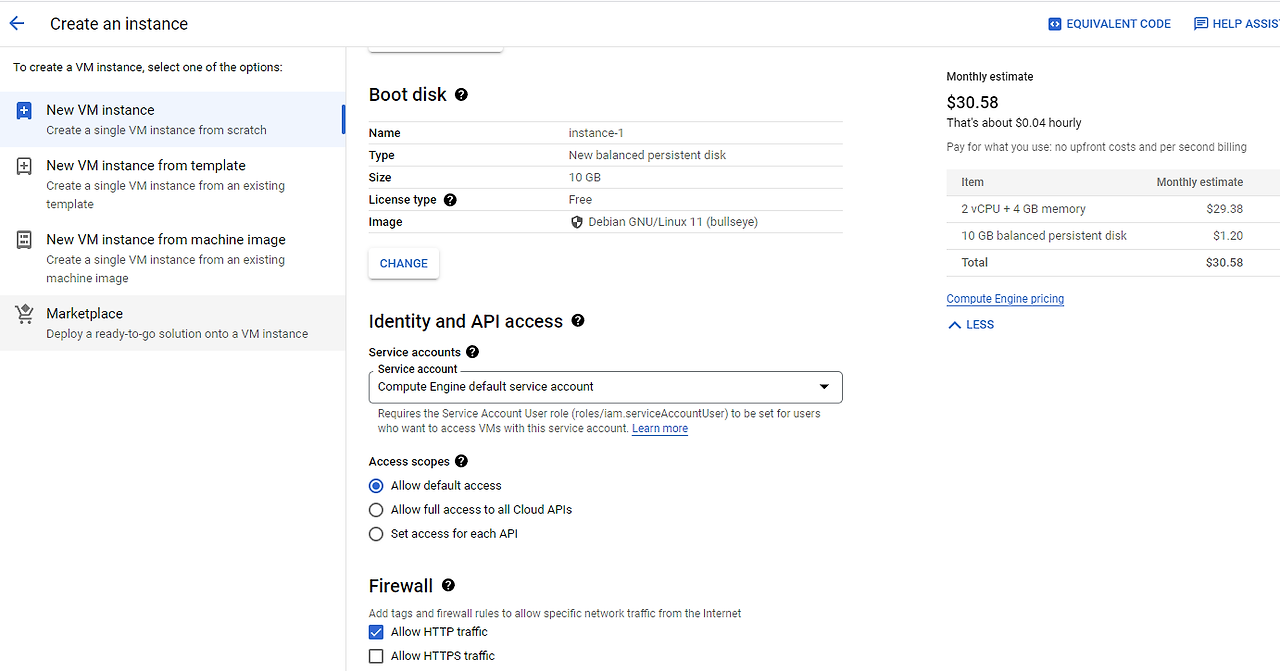Open the Learn more link

coord(660,429)
